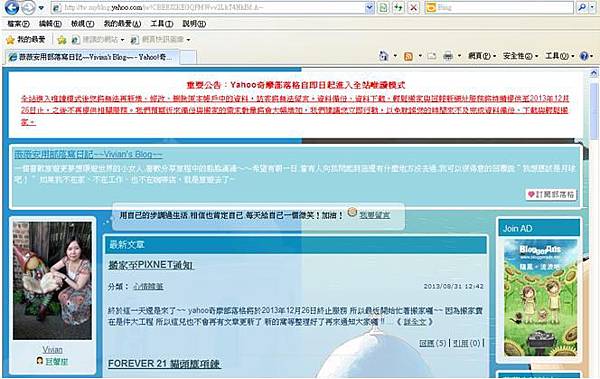Open the 檔案(F) menu
The width and height of the screenshot is (600, 379).
[x=18, y=24]
